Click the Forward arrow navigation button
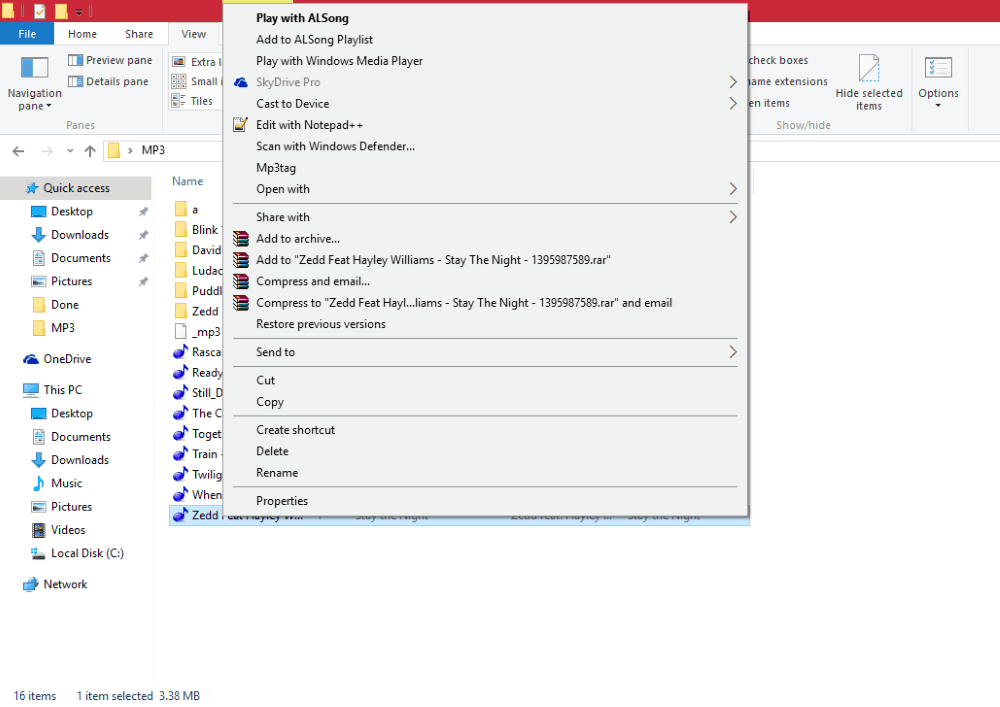Screen dimensions: 1000x707 click(47, 151)
